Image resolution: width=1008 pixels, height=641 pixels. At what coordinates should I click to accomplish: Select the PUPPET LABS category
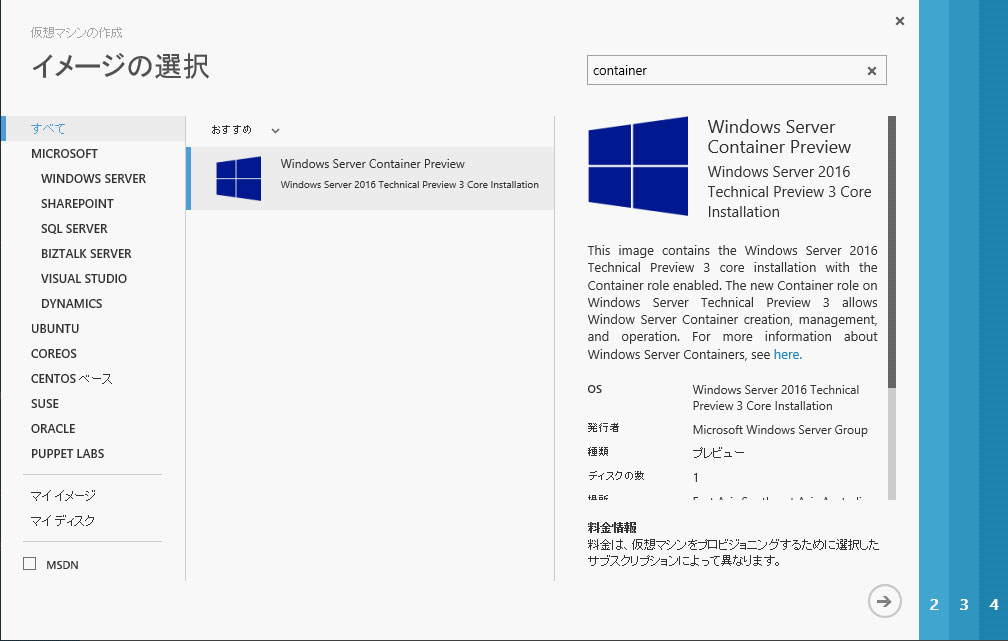point(68,454)
